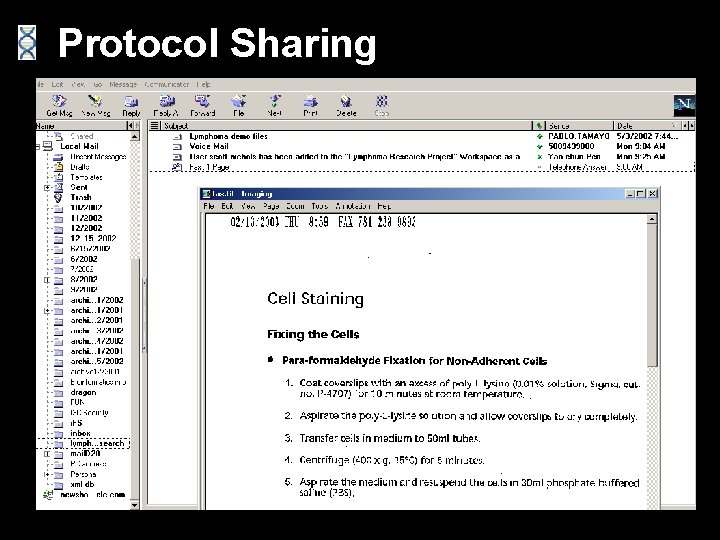This screenshot has height=540, width=720.
Task: Open the Tools menu in Imaging window
Action: (x=320, y=206)
